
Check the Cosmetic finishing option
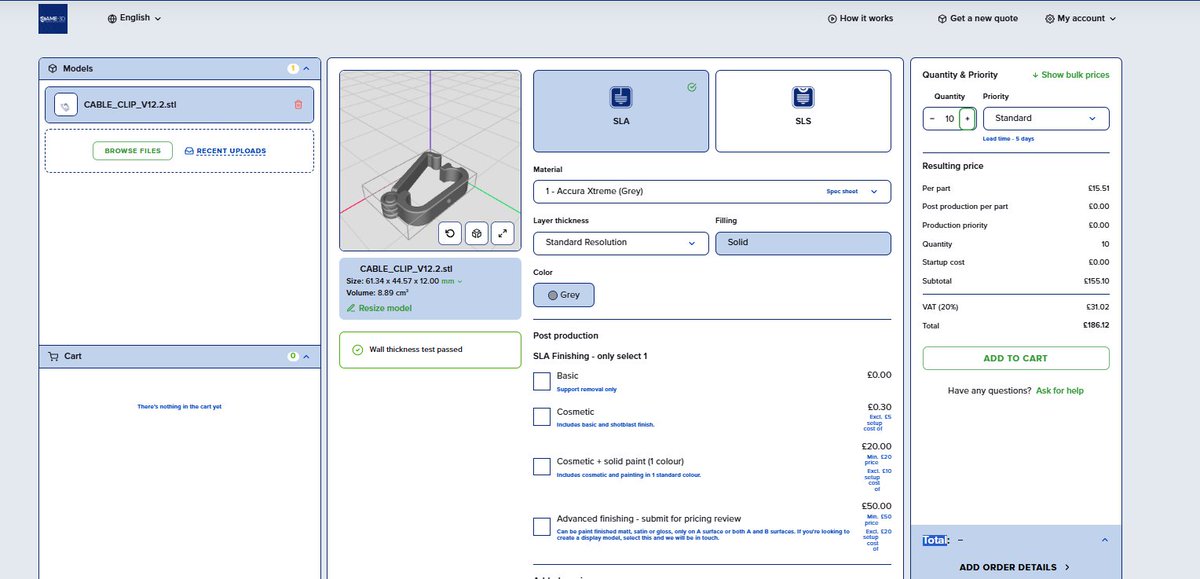[x=541, y=416]
